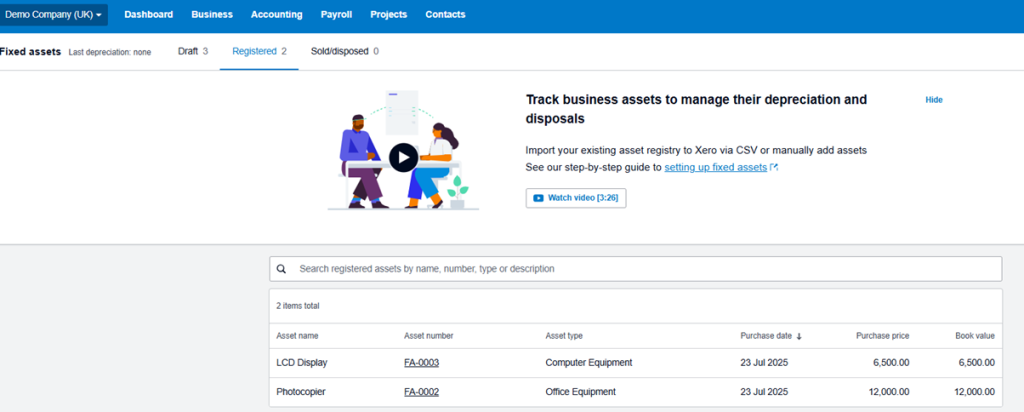Open the Projects menu
Viewport: 1024px width, 412px height.
tap(388, 15)
